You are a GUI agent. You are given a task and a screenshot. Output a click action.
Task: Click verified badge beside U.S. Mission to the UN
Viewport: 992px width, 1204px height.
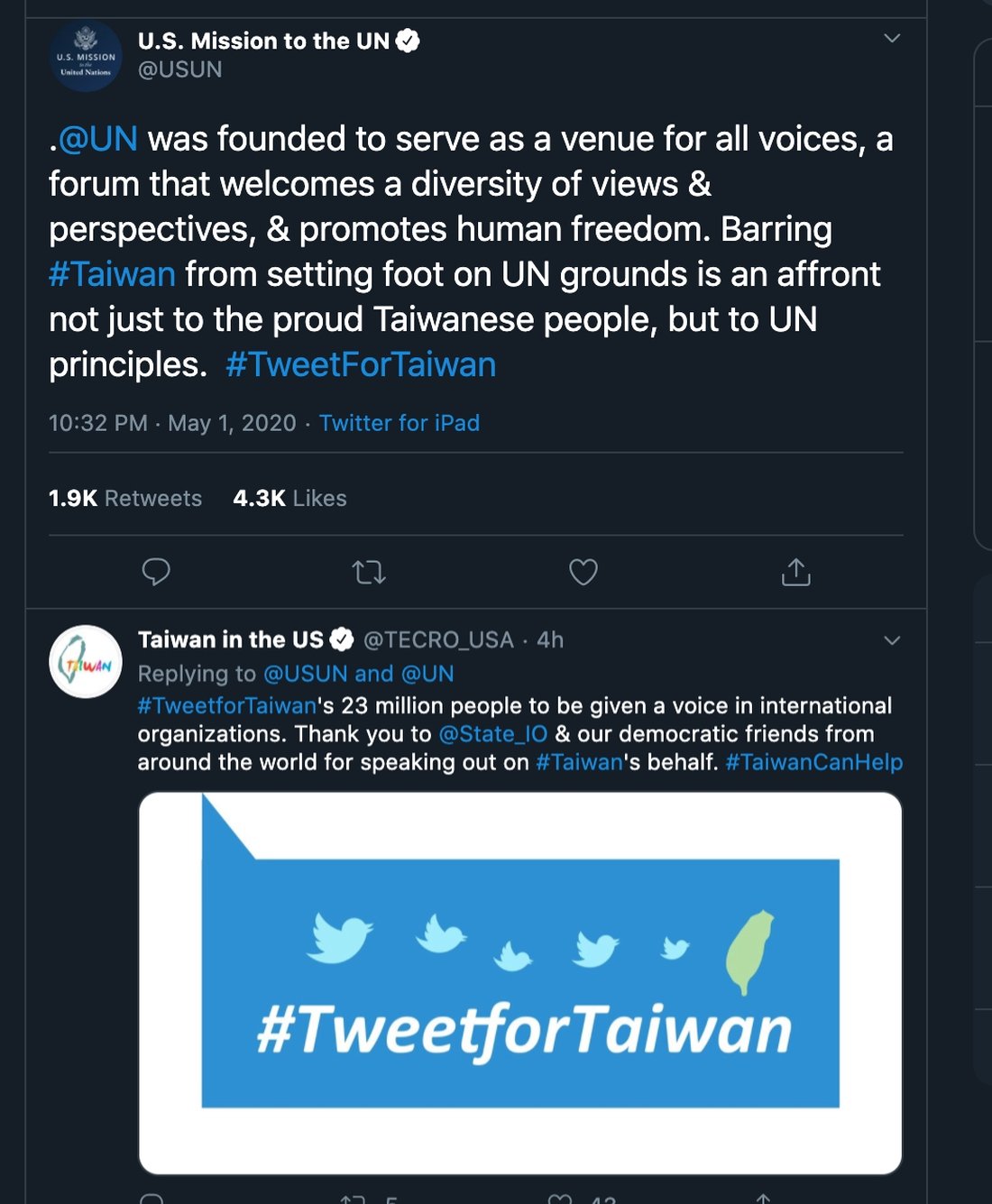[x=408, y=41]
